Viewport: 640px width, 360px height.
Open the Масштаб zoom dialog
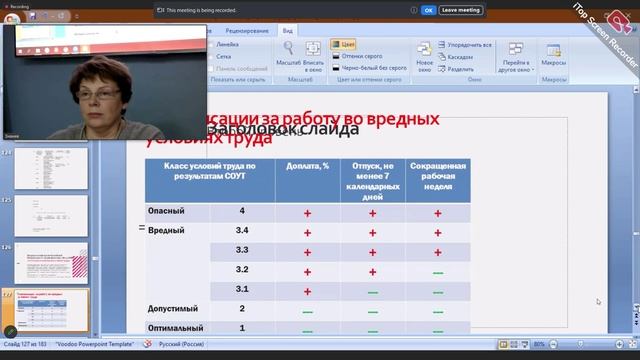click(x=288, y=53)
